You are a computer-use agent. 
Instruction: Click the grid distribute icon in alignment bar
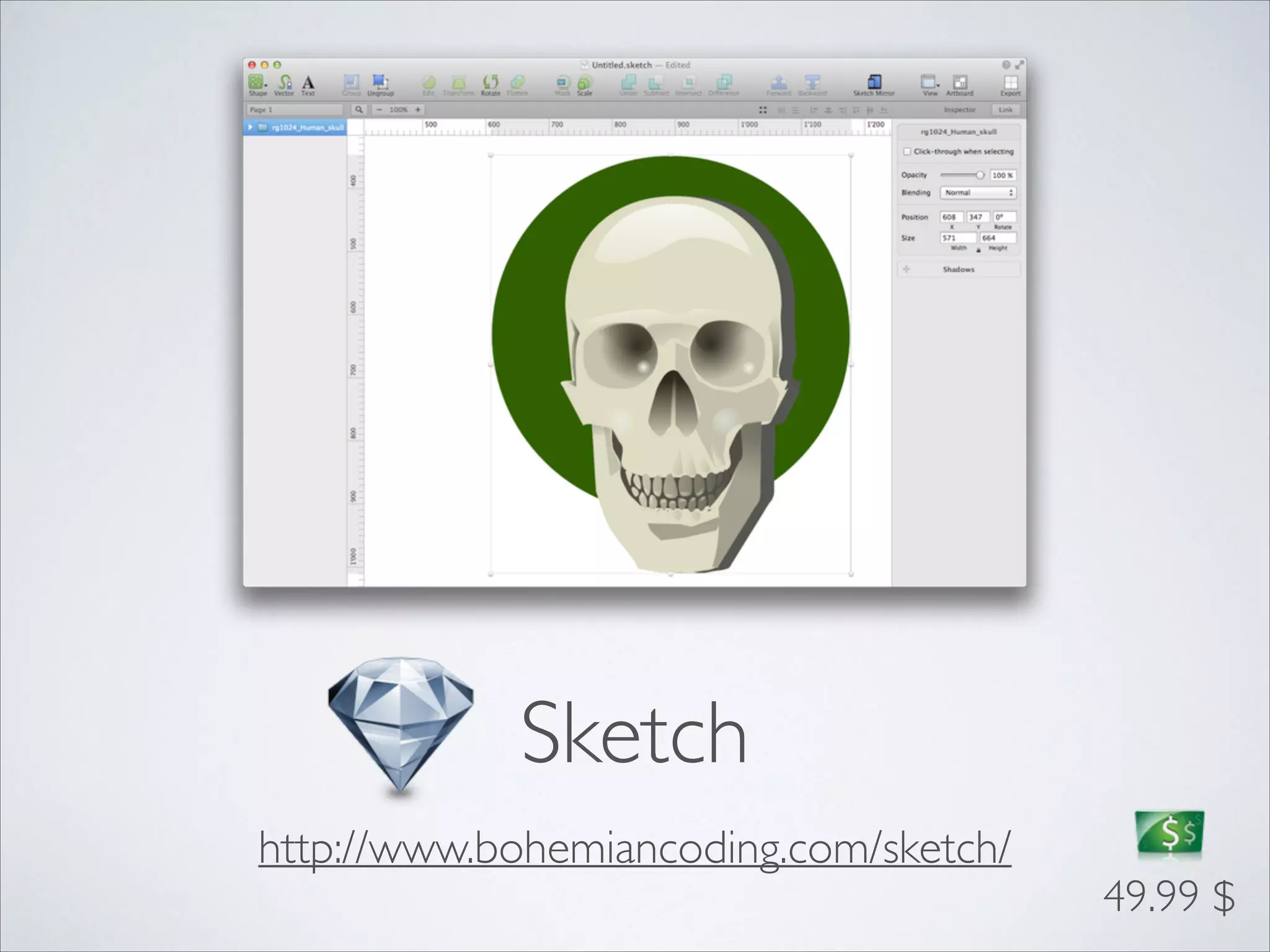(x=763, y=110)
